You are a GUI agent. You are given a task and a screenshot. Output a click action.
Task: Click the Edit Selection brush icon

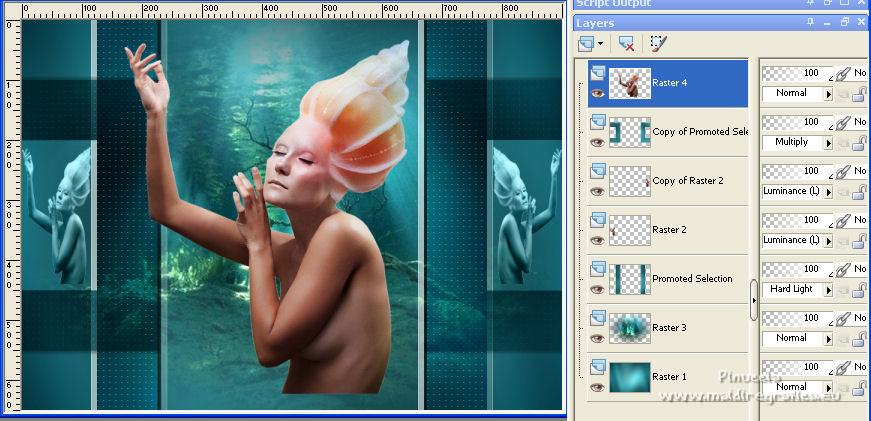659,44
